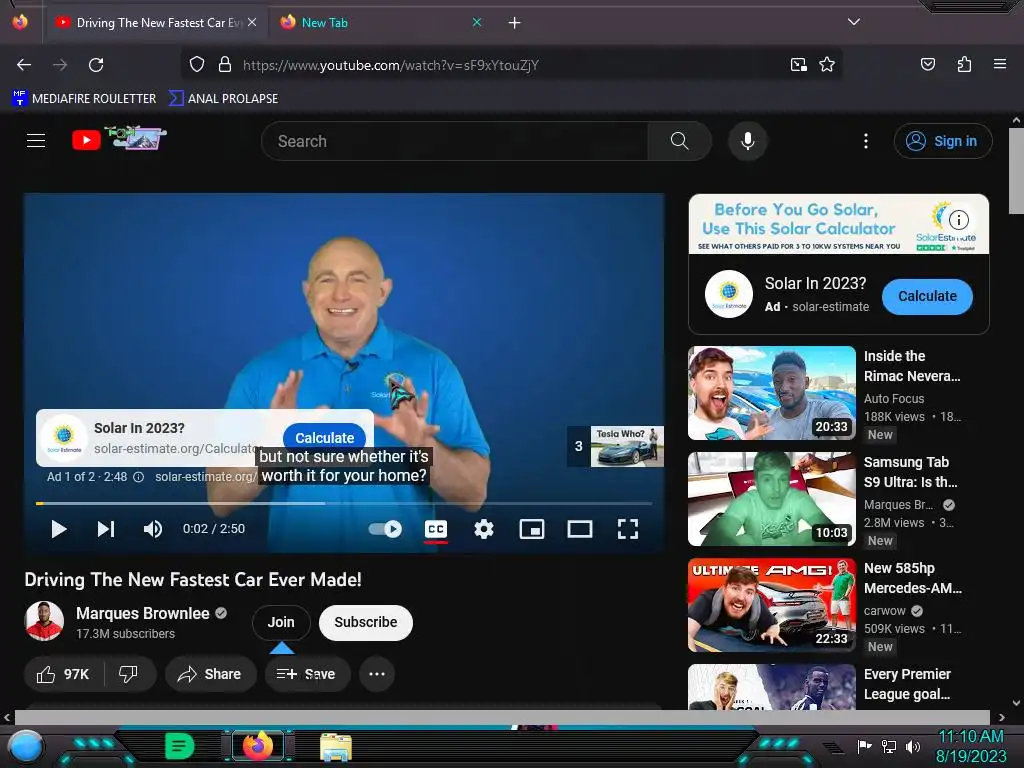The height and width of the screenshot is (768, 1024).
Task: Open the Start orb on the taskbar
Action: click(x=25, y=746)
